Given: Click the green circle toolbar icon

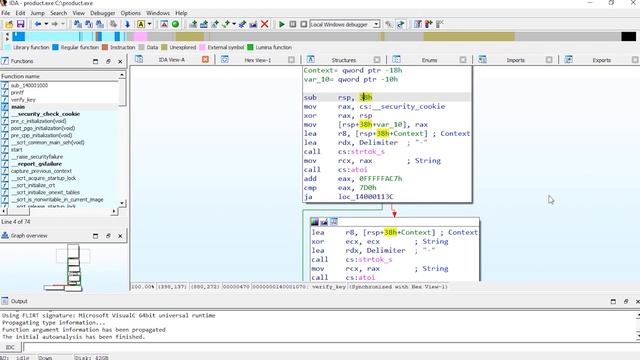Looking at the screenshot, I should pyautogui.click(x=175, y=24).
